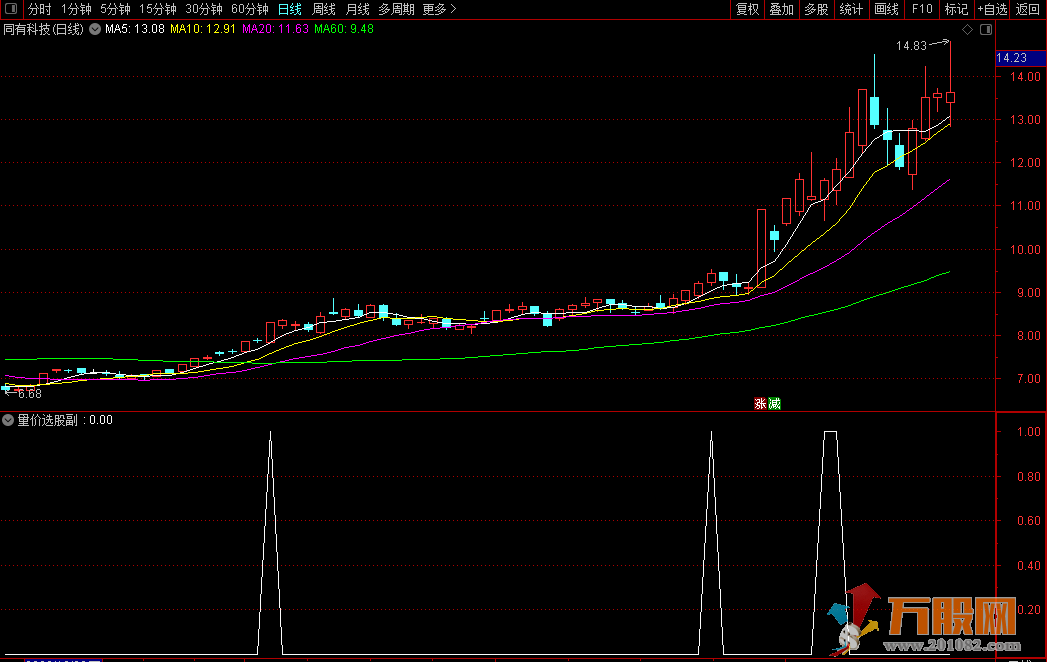Click the diamond icon at chart top-right
This screenshot has width=1047, height=662.
(x=969, y=30)
